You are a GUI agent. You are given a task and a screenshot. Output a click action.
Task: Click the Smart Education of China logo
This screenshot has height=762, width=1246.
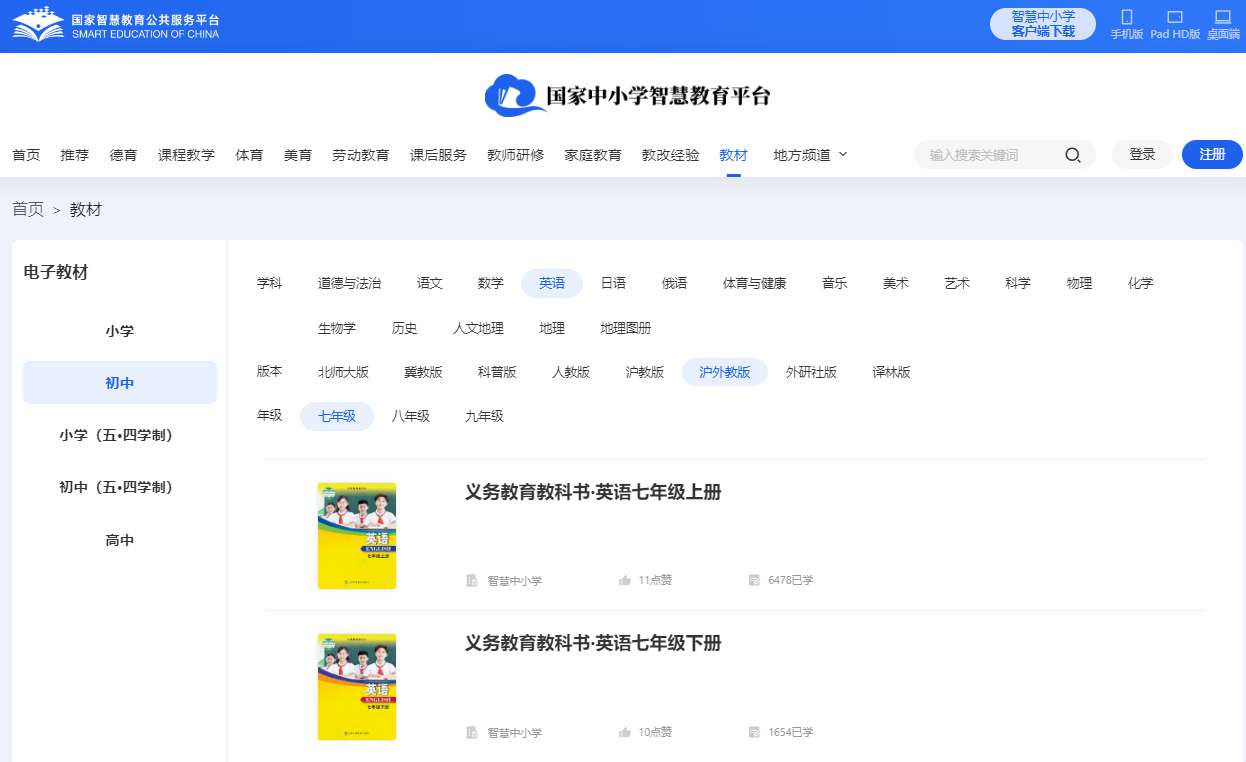pyautogui.click(x=116, y=25)
